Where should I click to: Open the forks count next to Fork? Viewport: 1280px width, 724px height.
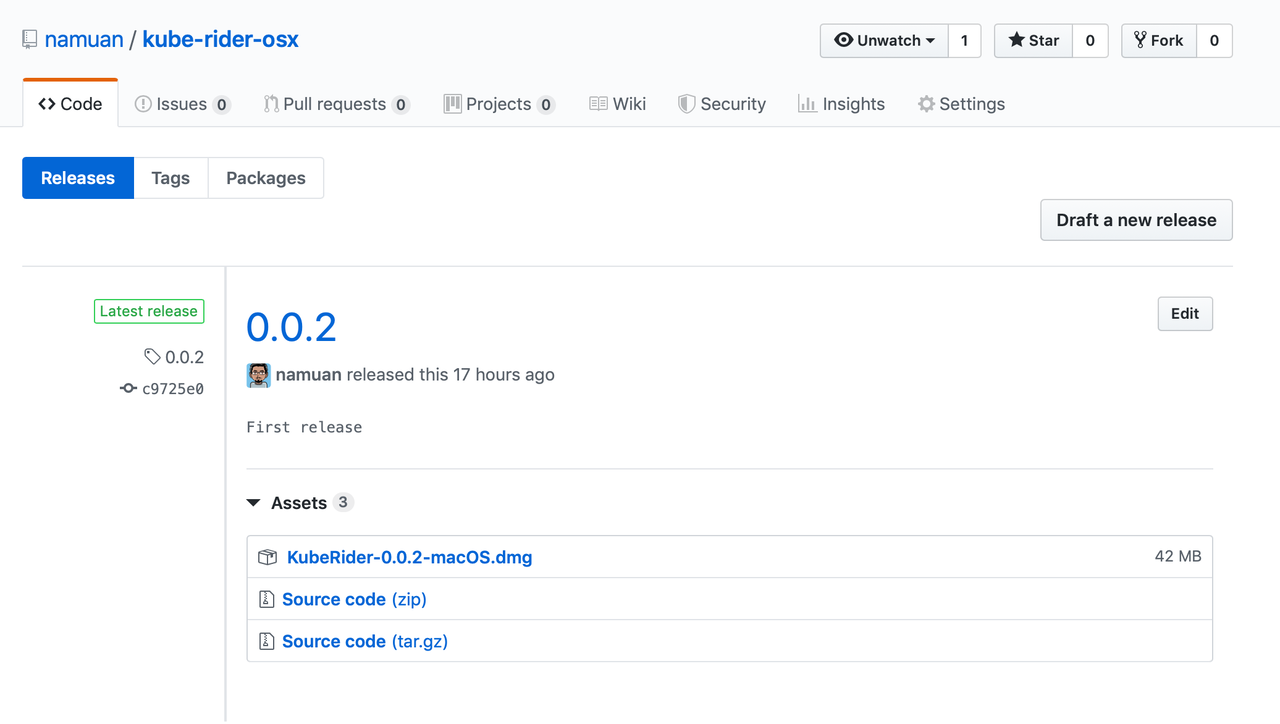point(1214,40)
